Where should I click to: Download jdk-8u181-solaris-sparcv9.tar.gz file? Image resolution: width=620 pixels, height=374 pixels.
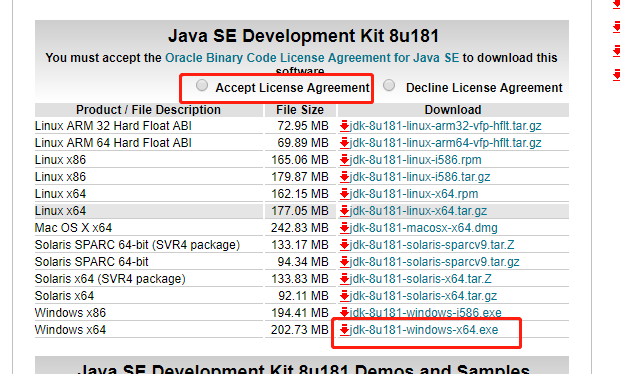coord(435,262)
